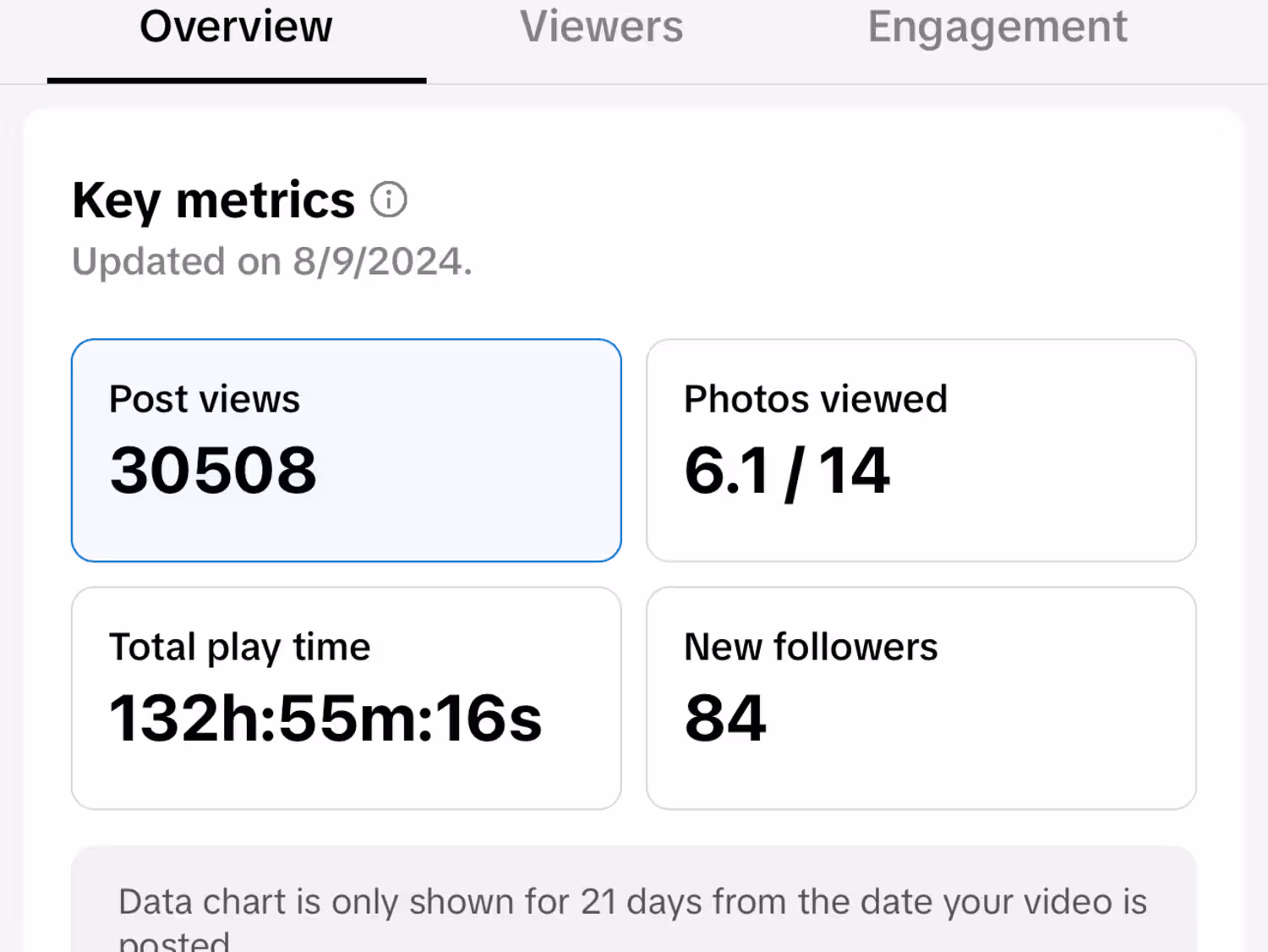Image resolution: width=1268 pixels, height=952 pixels.
Task: Select the New followers metric card
Action: coord(921,698)
